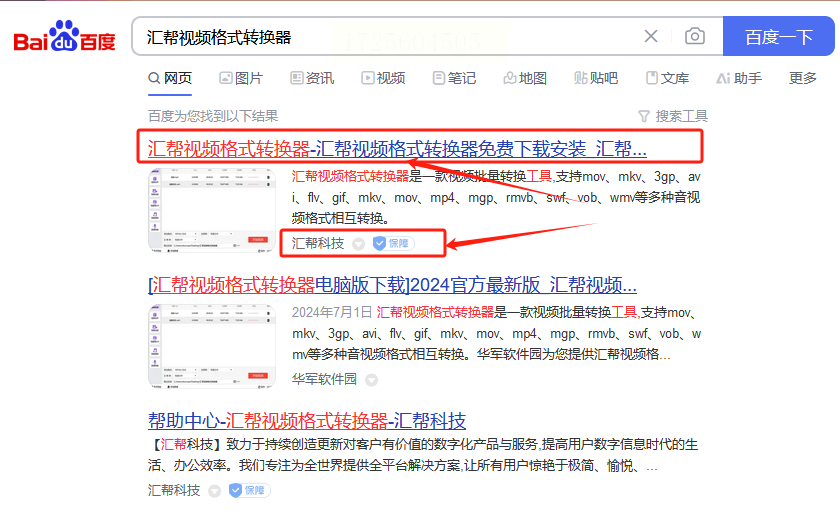Screen dimensions: 840x519
Task: Open 帮助中心-汇帮视频格式转换器-汇帮科技 link
Action: [x=307, y=421]
